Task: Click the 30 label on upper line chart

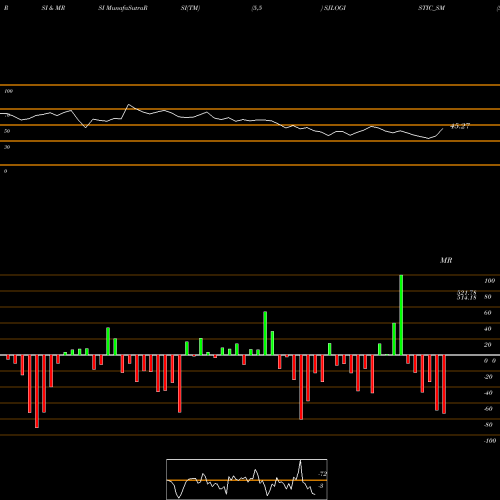Action: coord(7,147)
